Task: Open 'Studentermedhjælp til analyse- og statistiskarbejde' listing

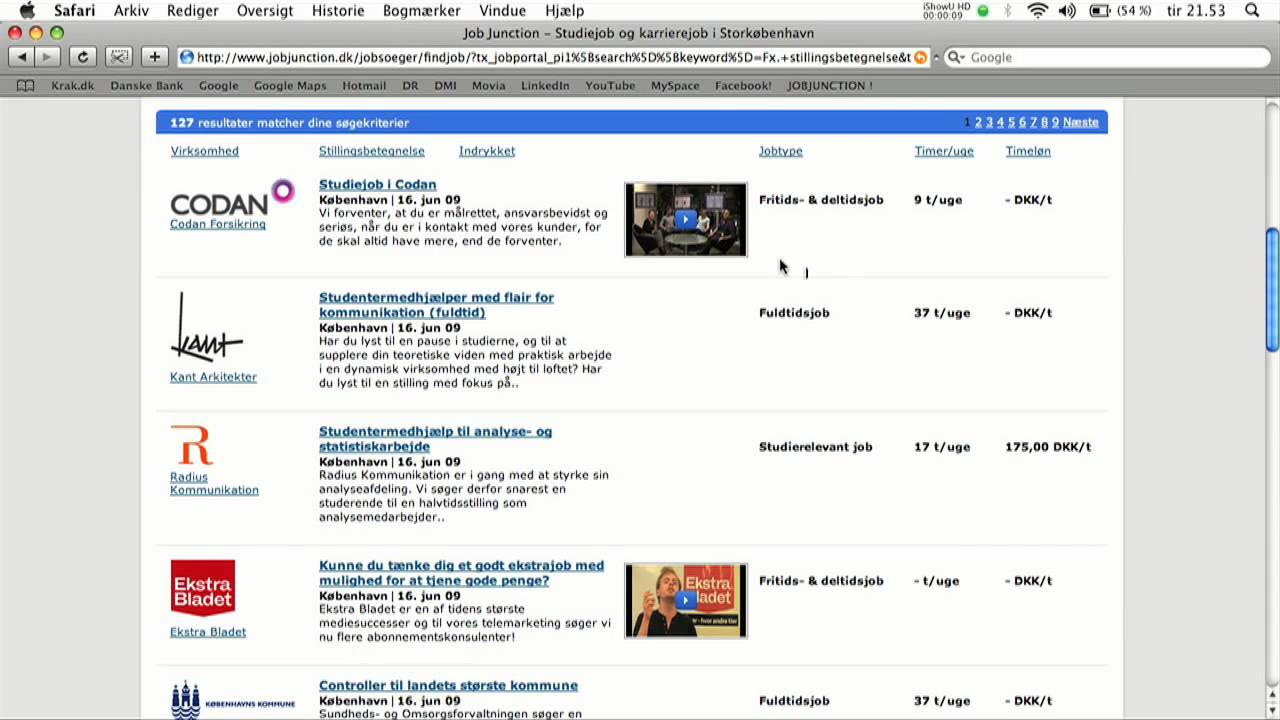Action: pos(435,439)
